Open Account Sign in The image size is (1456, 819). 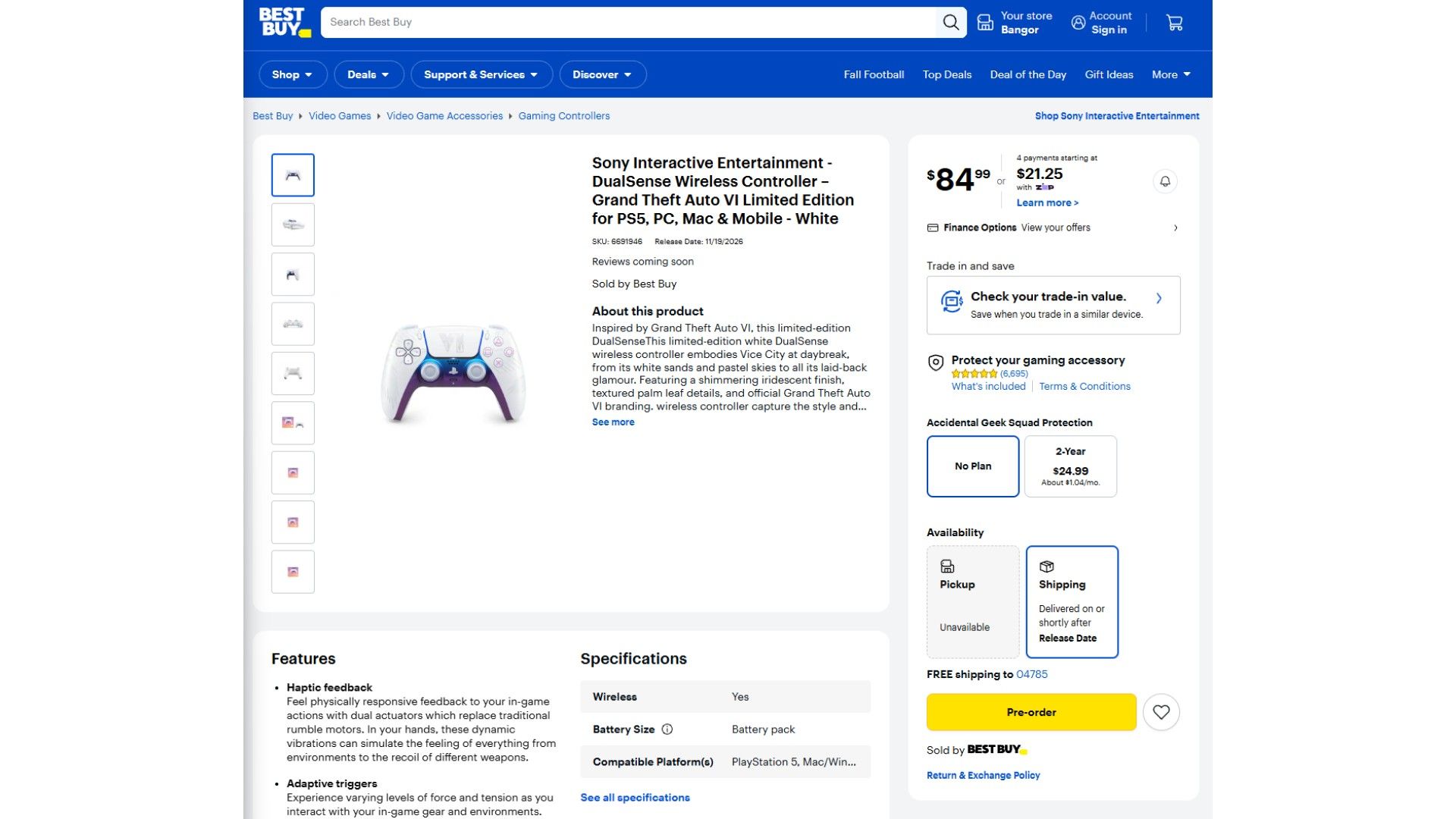(x=1101, y=23)
